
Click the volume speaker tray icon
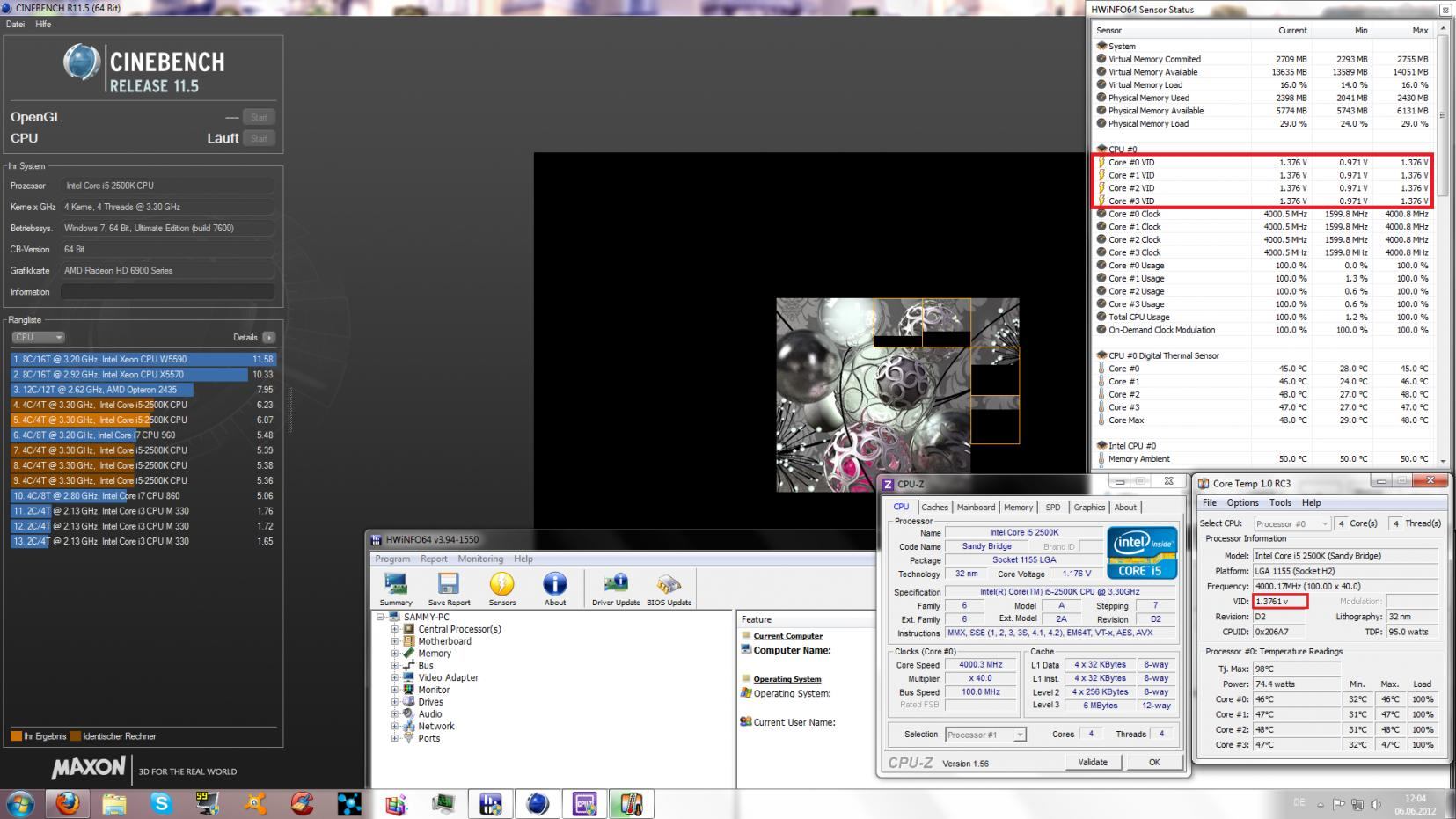[x=1376, y=804]
